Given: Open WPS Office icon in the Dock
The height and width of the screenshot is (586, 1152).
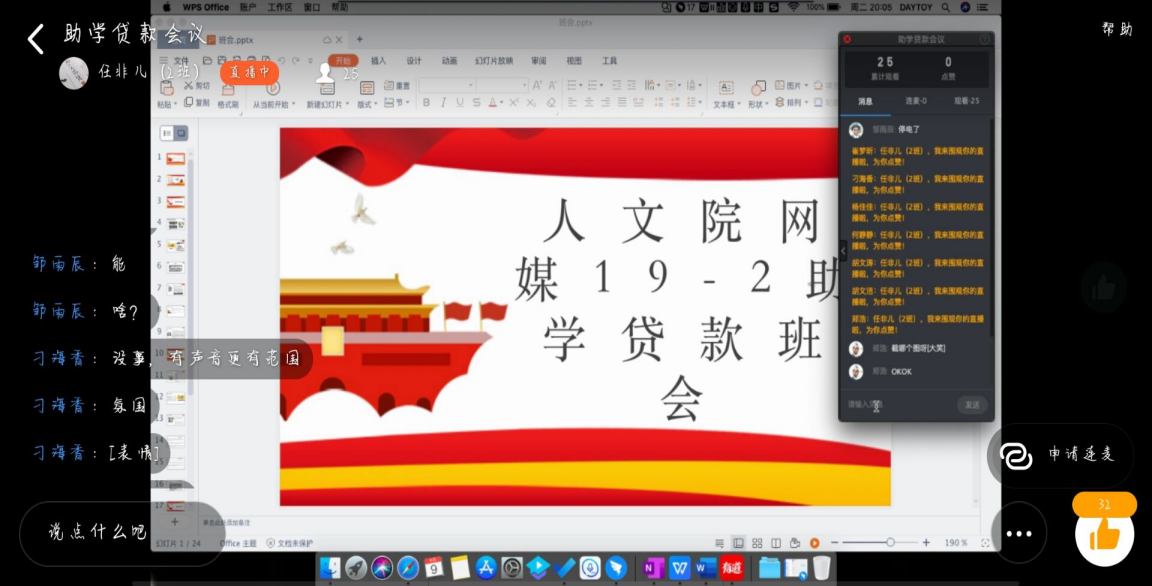Looking at the screenshot, I should (x=680, y=568).
